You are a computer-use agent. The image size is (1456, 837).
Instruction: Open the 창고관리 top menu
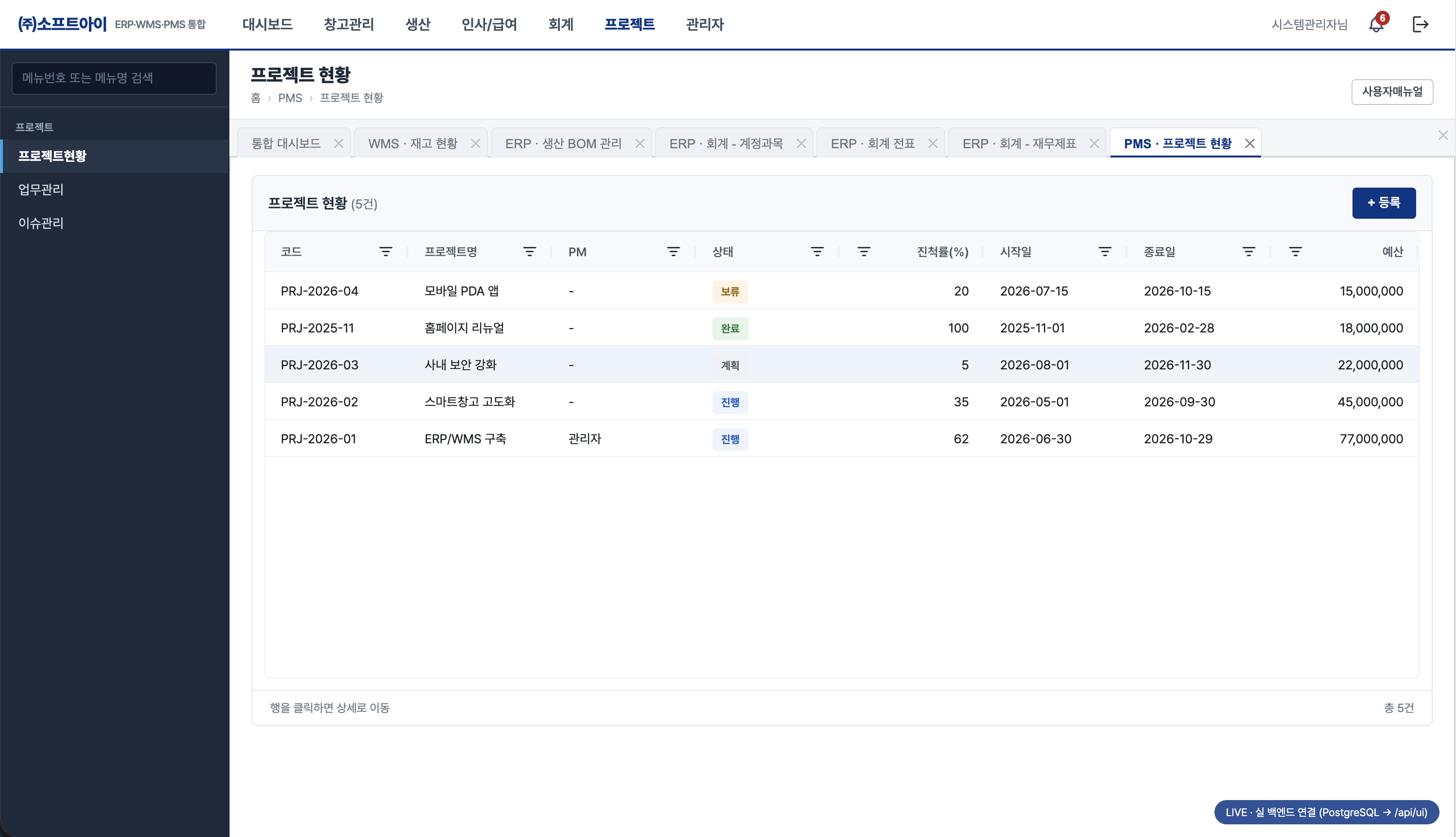[x=349, y=24]
